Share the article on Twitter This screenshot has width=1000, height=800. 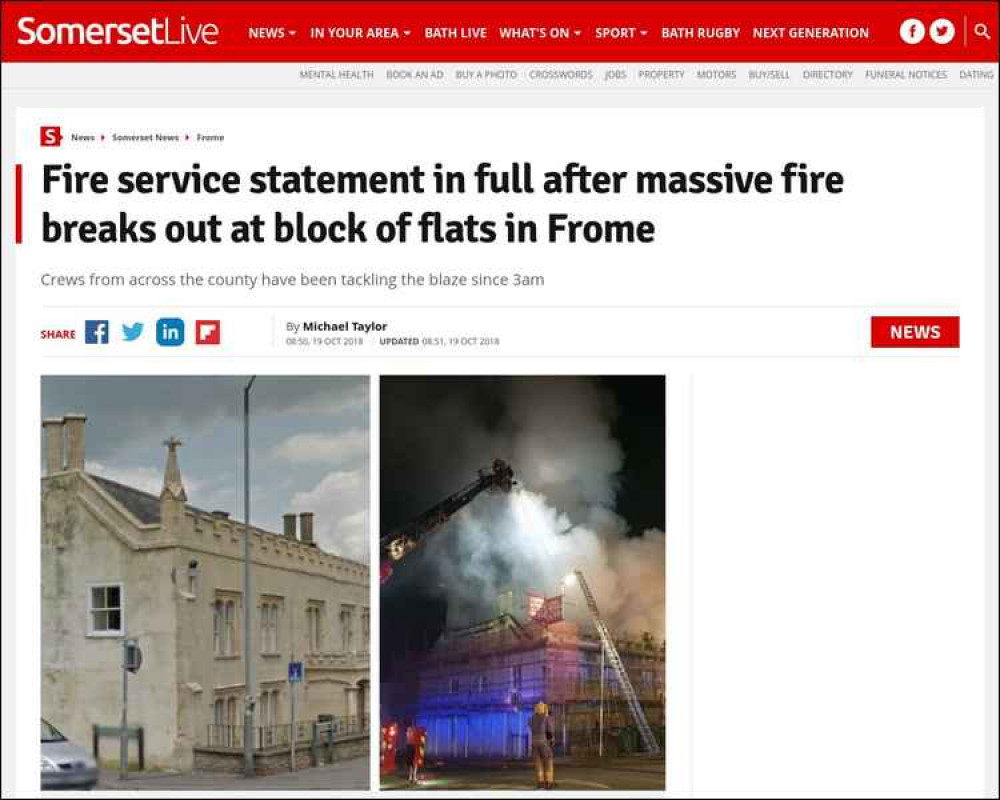(x=133, y=332)
